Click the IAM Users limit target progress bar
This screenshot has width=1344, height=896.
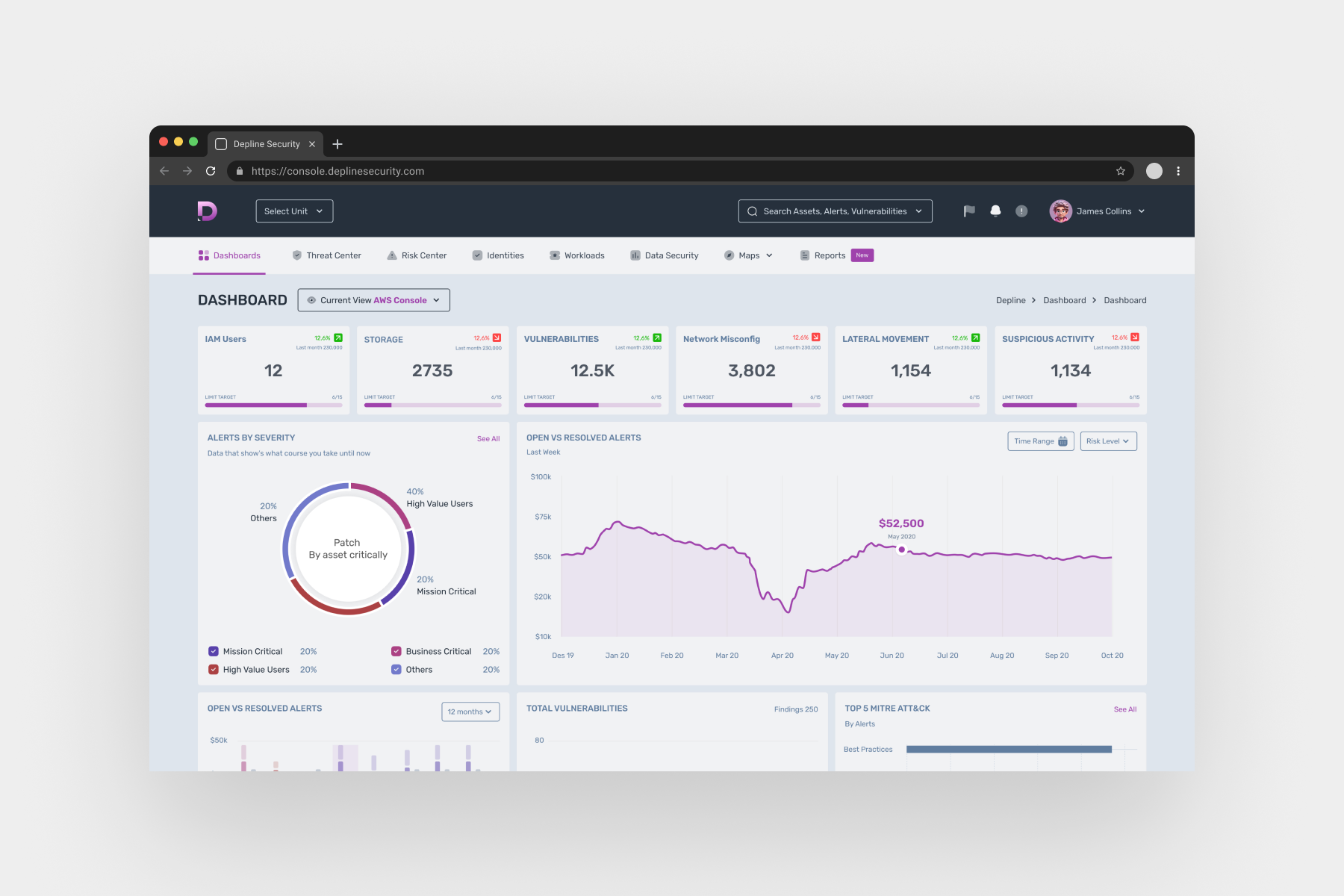[x=273, y=405]
